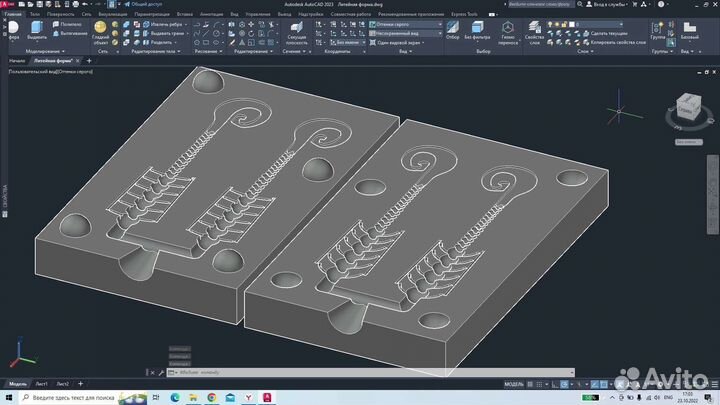This screenshot has width=720, height=405.
Task: Click the Гизмо переноса icon
Action: [x=507, y=33]
